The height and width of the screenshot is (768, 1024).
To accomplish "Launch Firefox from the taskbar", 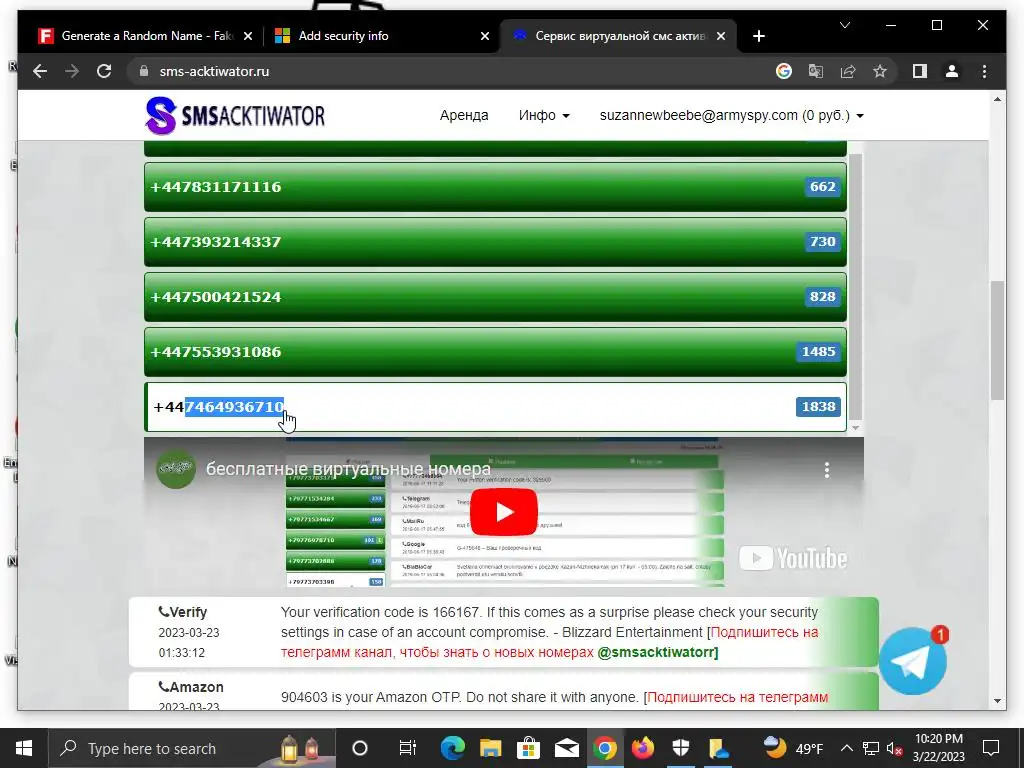I will 643,748.
